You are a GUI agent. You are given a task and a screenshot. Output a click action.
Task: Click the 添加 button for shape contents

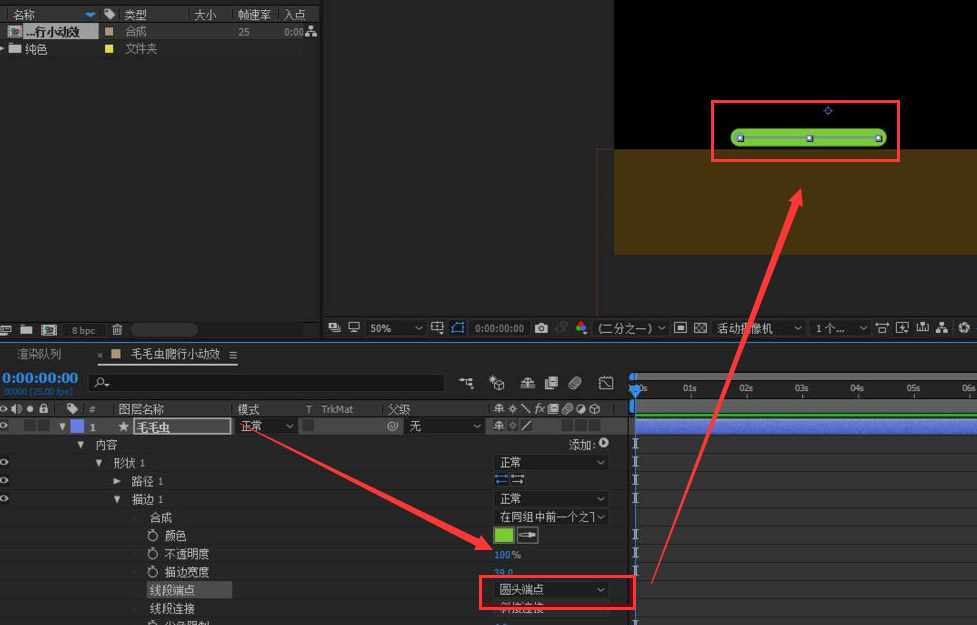tap(589, 444)
